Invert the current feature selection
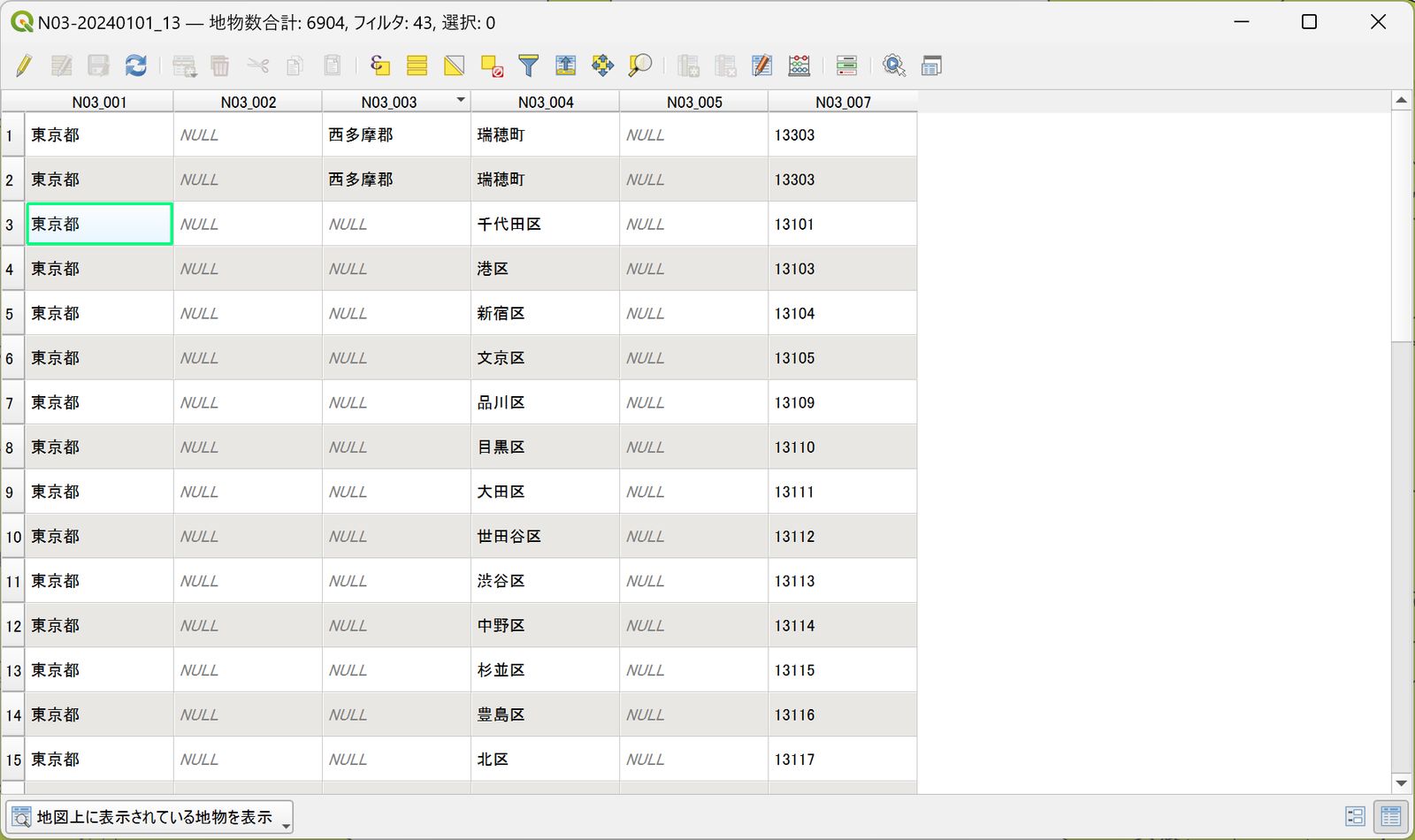The height and width of the screenshot is (840, 1415). 455,65
